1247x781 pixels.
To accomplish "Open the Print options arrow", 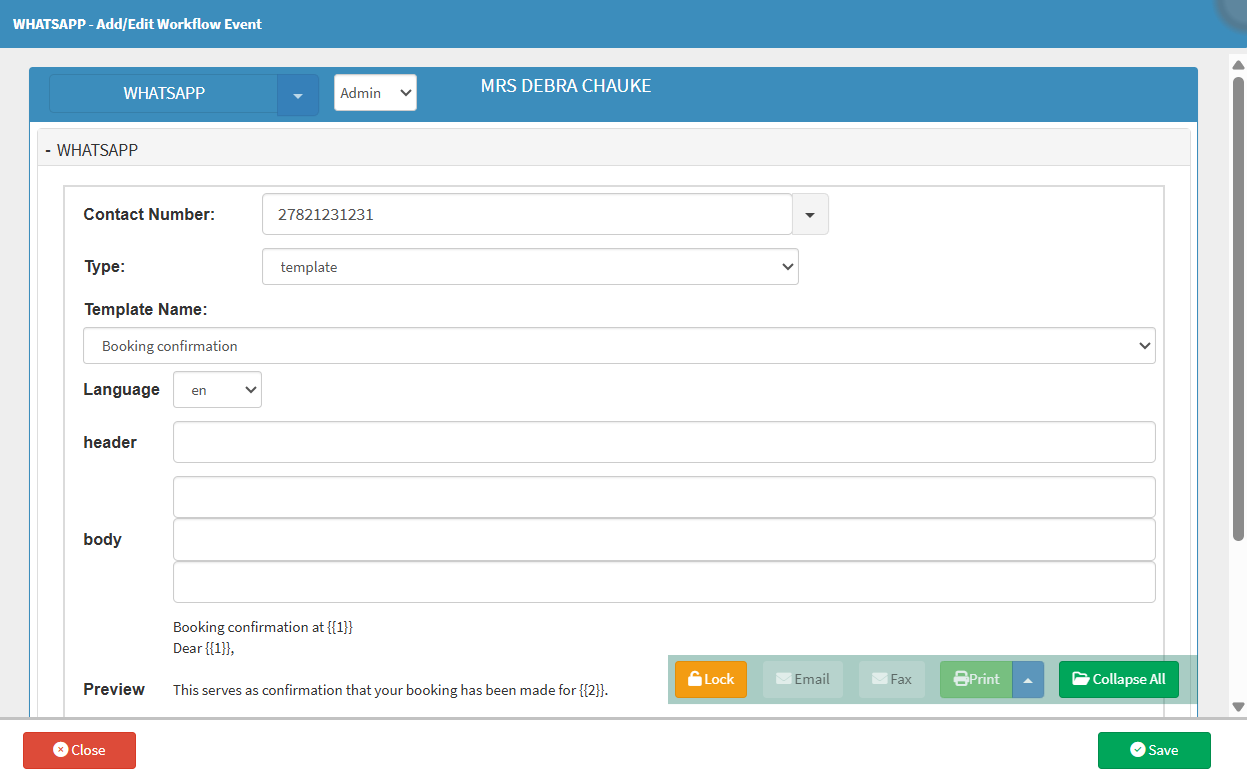I will point(1028,679).
